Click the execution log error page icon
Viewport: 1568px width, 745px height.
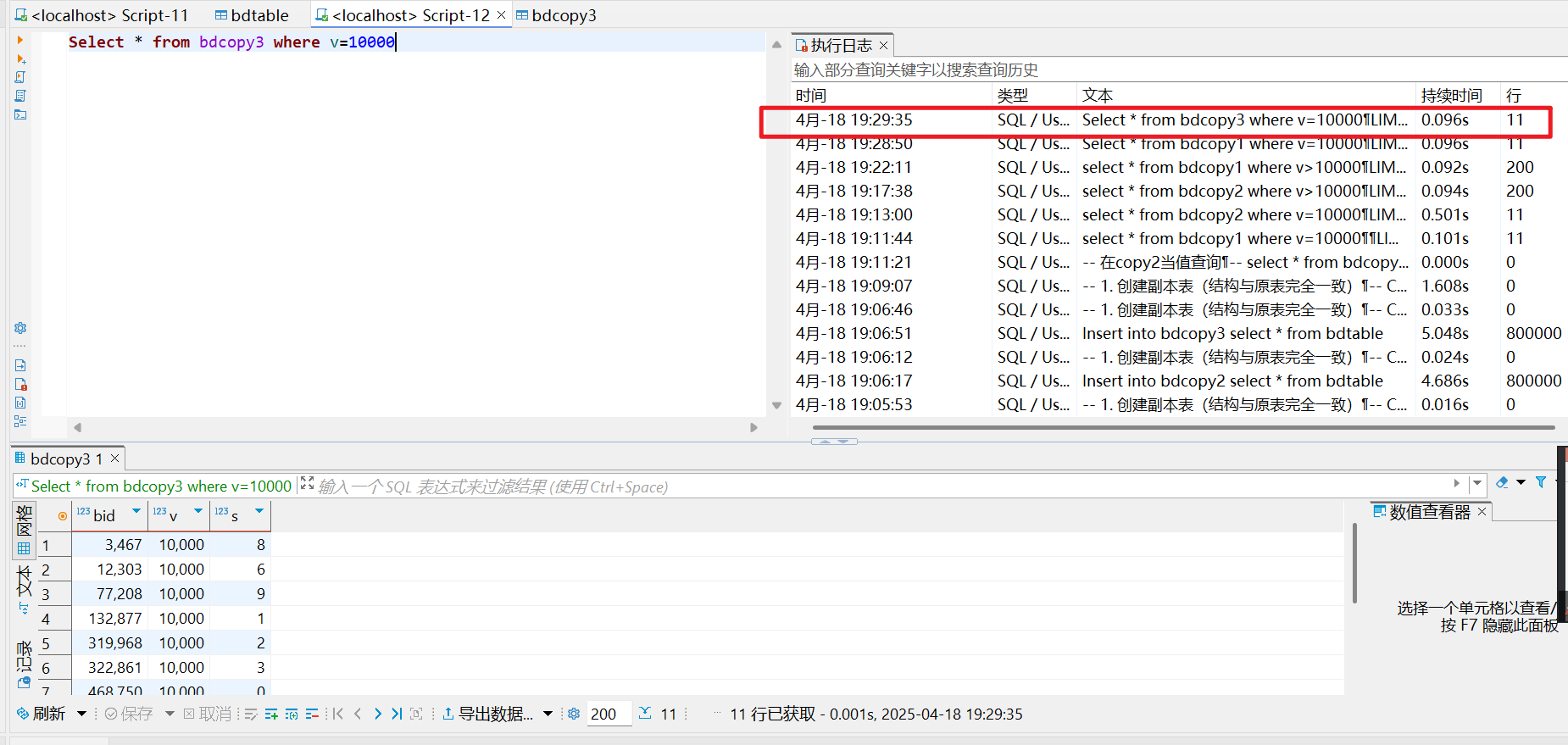pos(20,384)
